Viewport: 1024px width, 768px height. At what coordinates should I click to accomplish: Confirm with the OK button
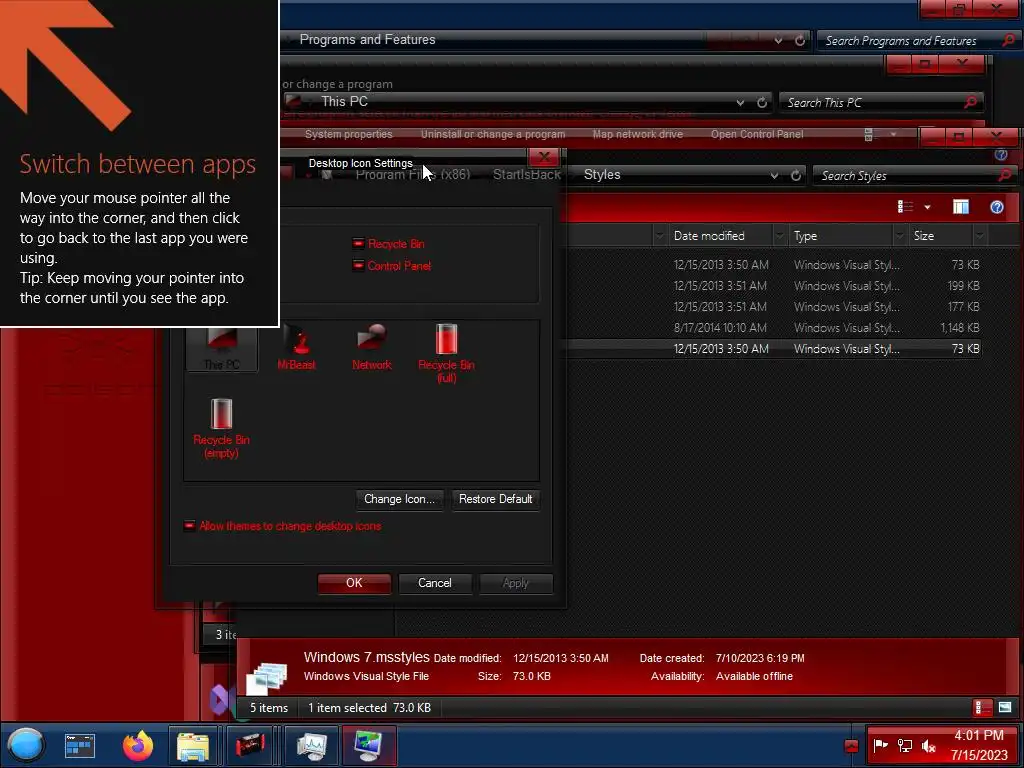tap(354, 583)
